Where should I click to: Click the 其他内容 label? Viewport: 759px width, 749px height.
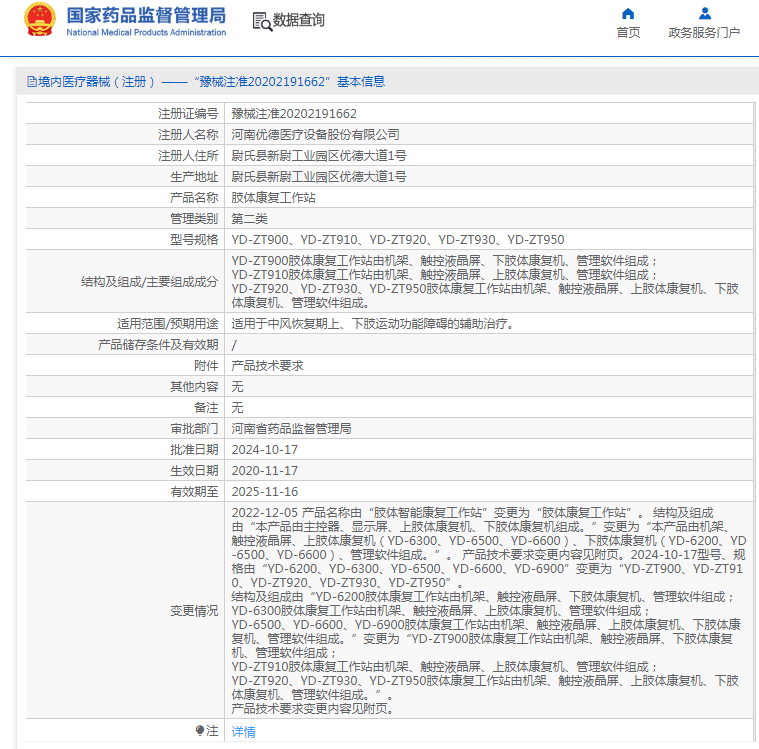tap(194, 386)
